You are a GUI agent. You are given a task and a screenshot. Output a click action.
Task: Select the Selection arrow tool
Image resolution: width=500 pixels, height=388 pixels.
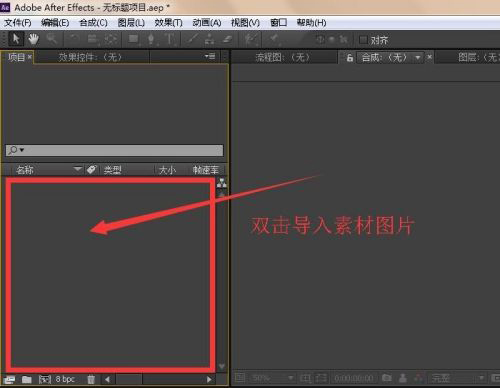pos(16,39)
